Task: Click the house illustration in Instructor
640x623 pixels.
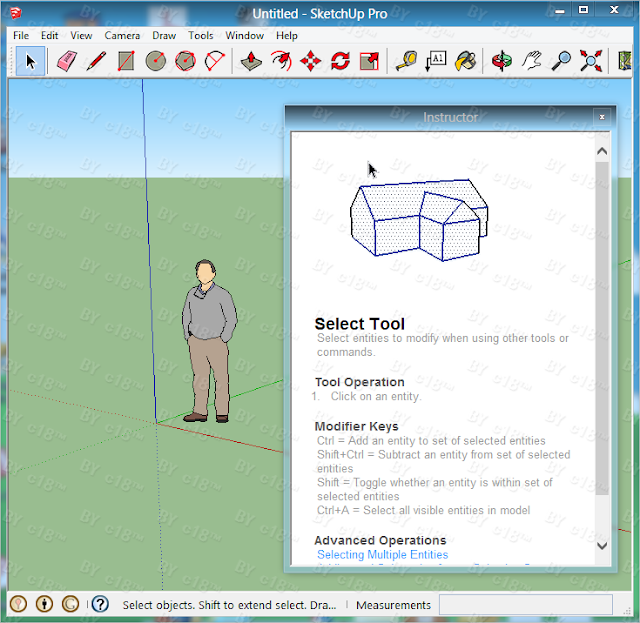Action: (419, 220)
